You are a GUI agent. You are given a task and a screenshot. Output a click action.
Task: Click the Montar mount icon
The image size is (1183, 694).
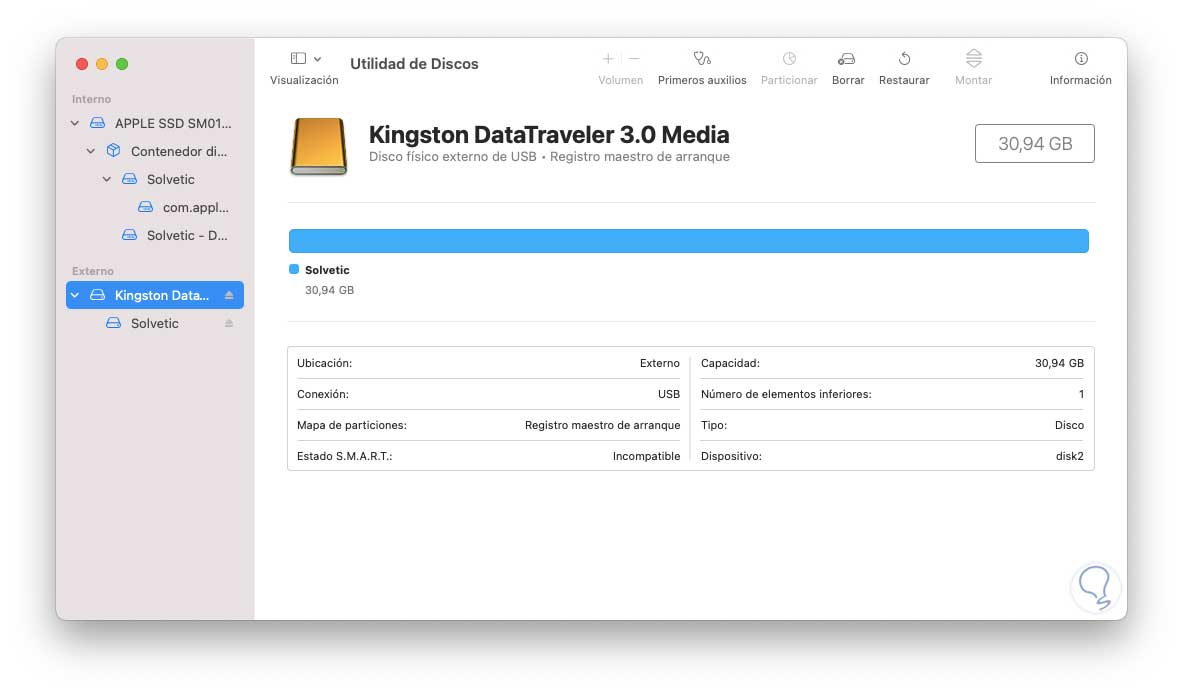[973, 58]
